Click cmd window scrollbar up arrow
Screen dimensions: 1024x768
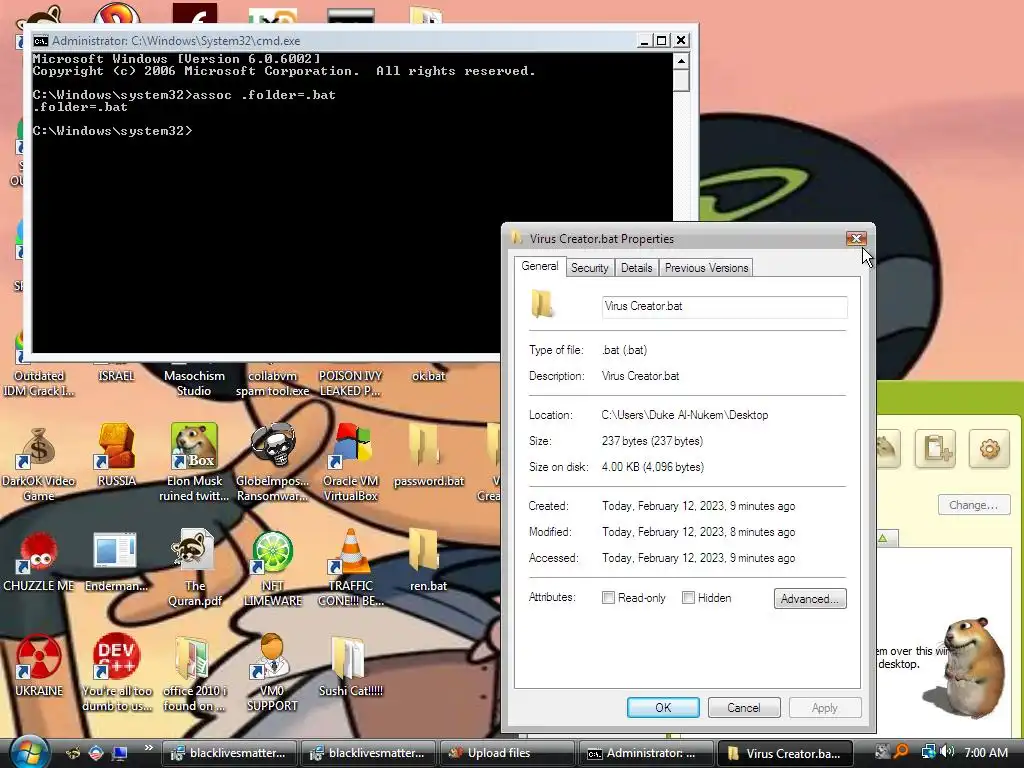tap(681, 61)
